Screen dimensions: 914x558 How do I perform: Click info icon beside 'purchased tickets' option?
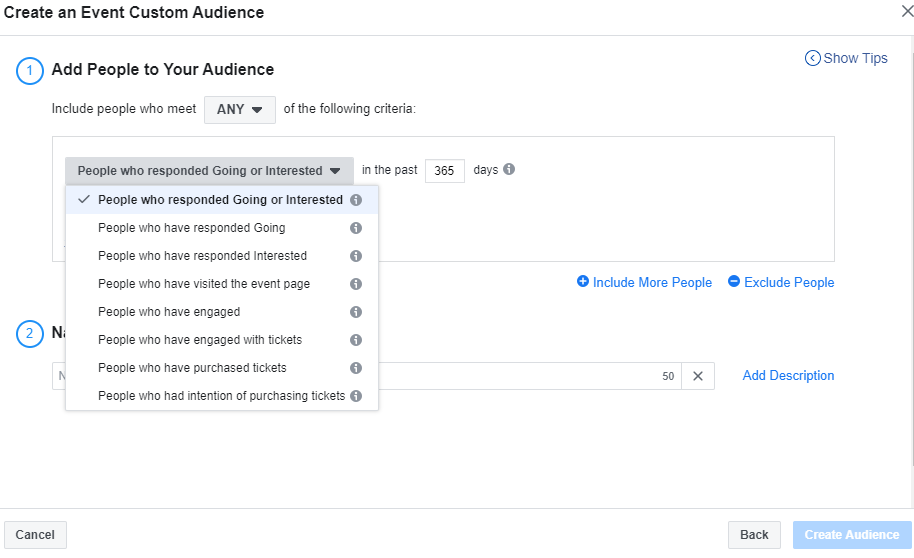tap(356, 368)
